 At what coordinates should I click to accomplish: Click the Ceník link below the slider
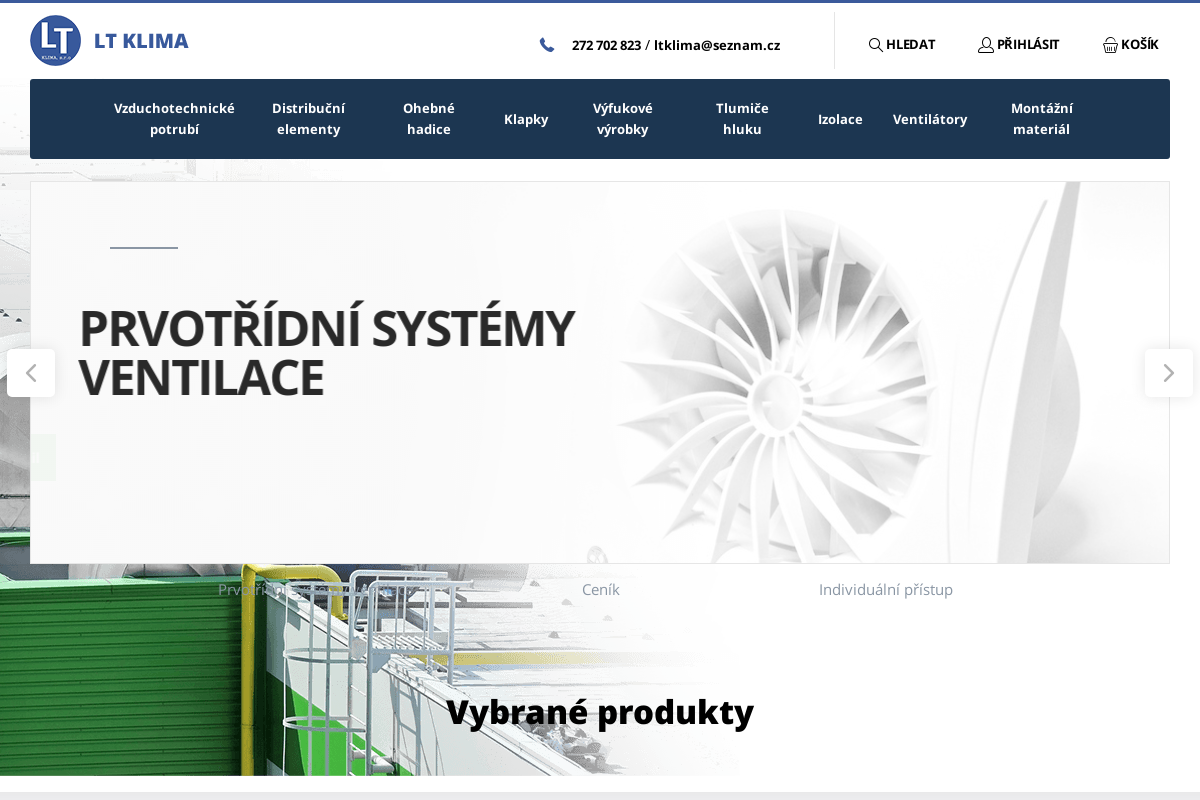point(601,590)
